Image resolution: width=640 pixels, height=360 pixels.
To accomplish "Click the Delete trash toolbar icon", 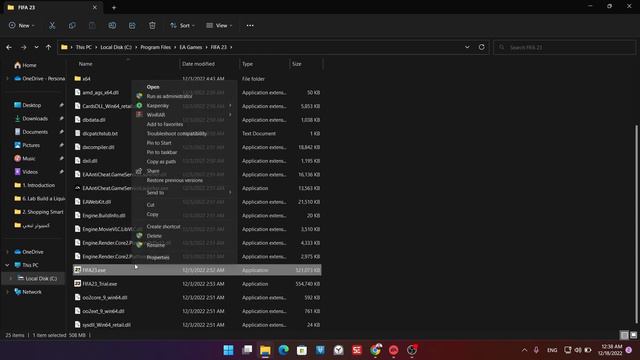I will (152, 25).
